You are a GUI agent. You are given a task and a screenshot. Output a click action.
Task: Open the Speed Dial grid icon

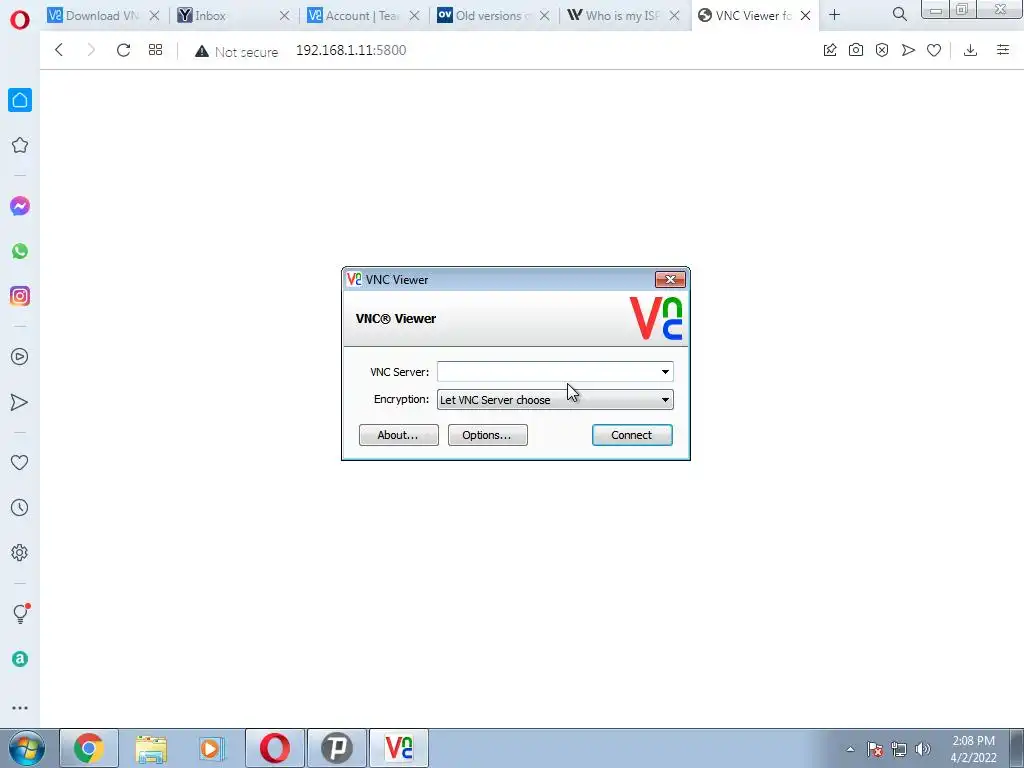(x=155, y=50)
